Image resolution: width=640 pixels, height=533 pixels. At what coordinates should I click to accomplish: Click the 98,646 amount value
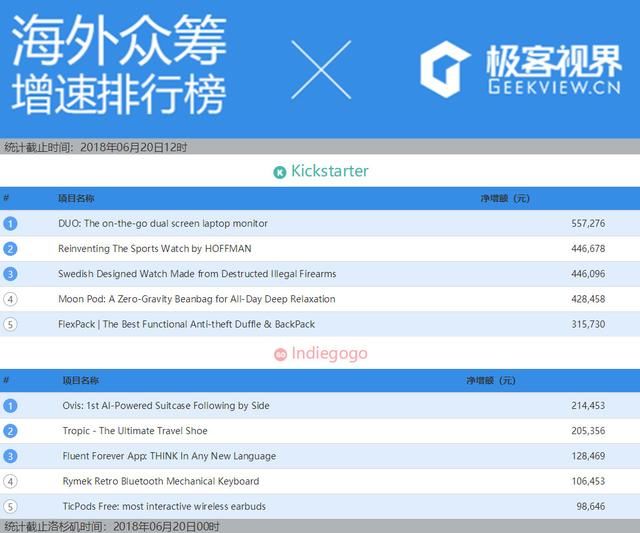click(591, 506)
